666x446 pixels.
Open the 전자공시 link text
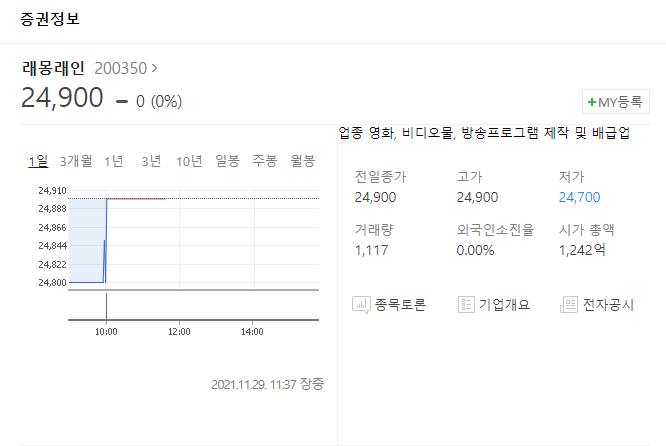[608, 305]
